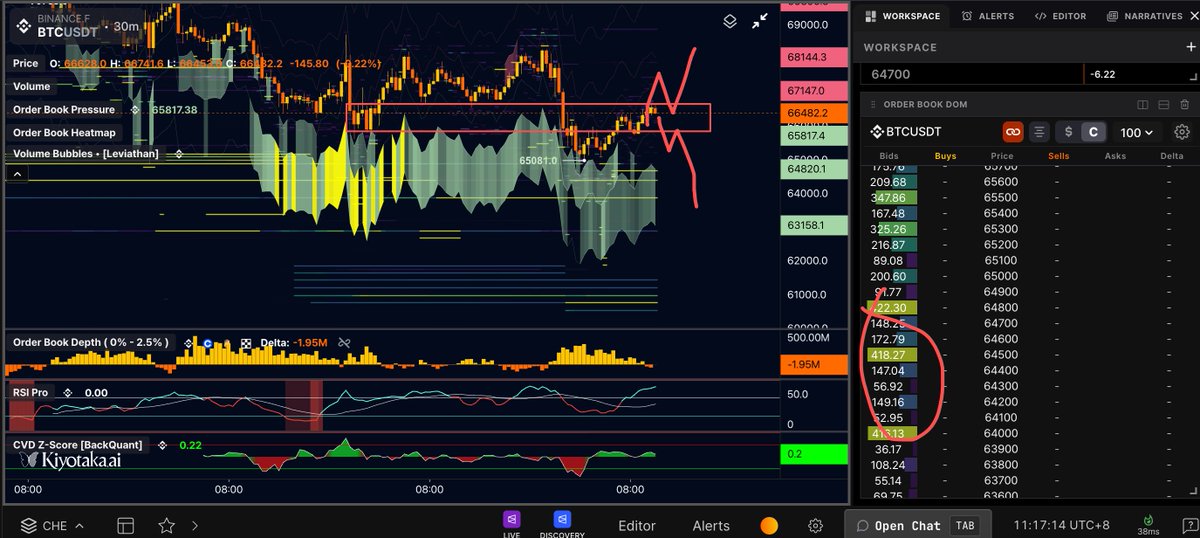Image resolution: width=1200 pixels, height=538 pixels.
Task: Click the CVD Z-Score [BackQuant] label
Action: pyautogui.click(x=78, y=444)
